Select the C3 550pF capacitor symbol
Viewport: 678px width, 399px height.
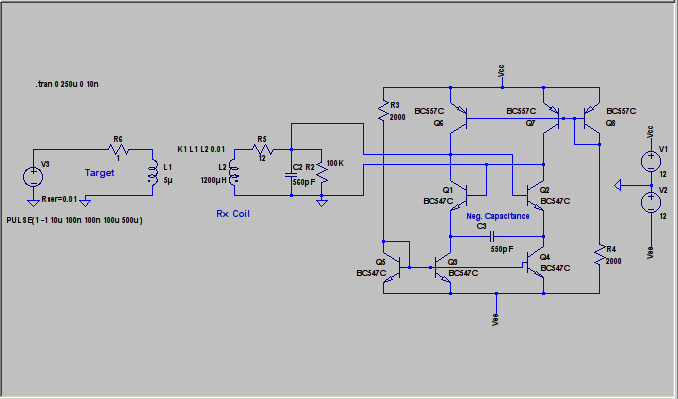point(493,236)
